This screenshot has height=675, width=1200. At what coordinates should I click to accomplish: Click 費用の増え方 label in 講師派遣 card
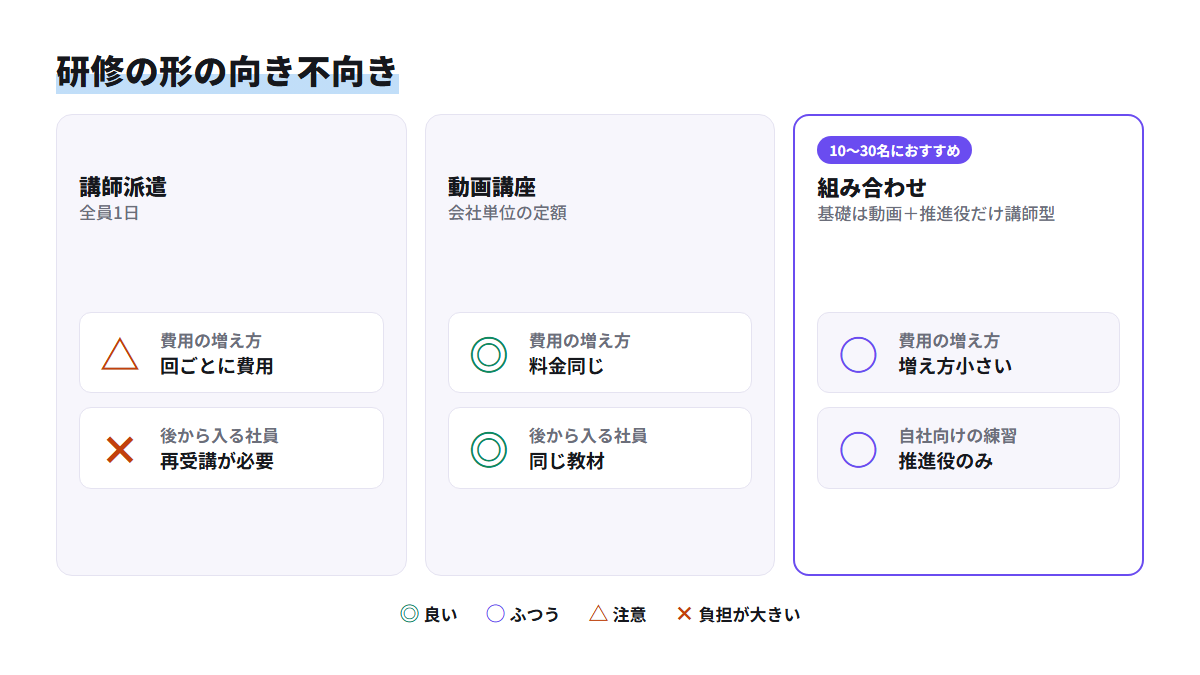coord(211,341)
